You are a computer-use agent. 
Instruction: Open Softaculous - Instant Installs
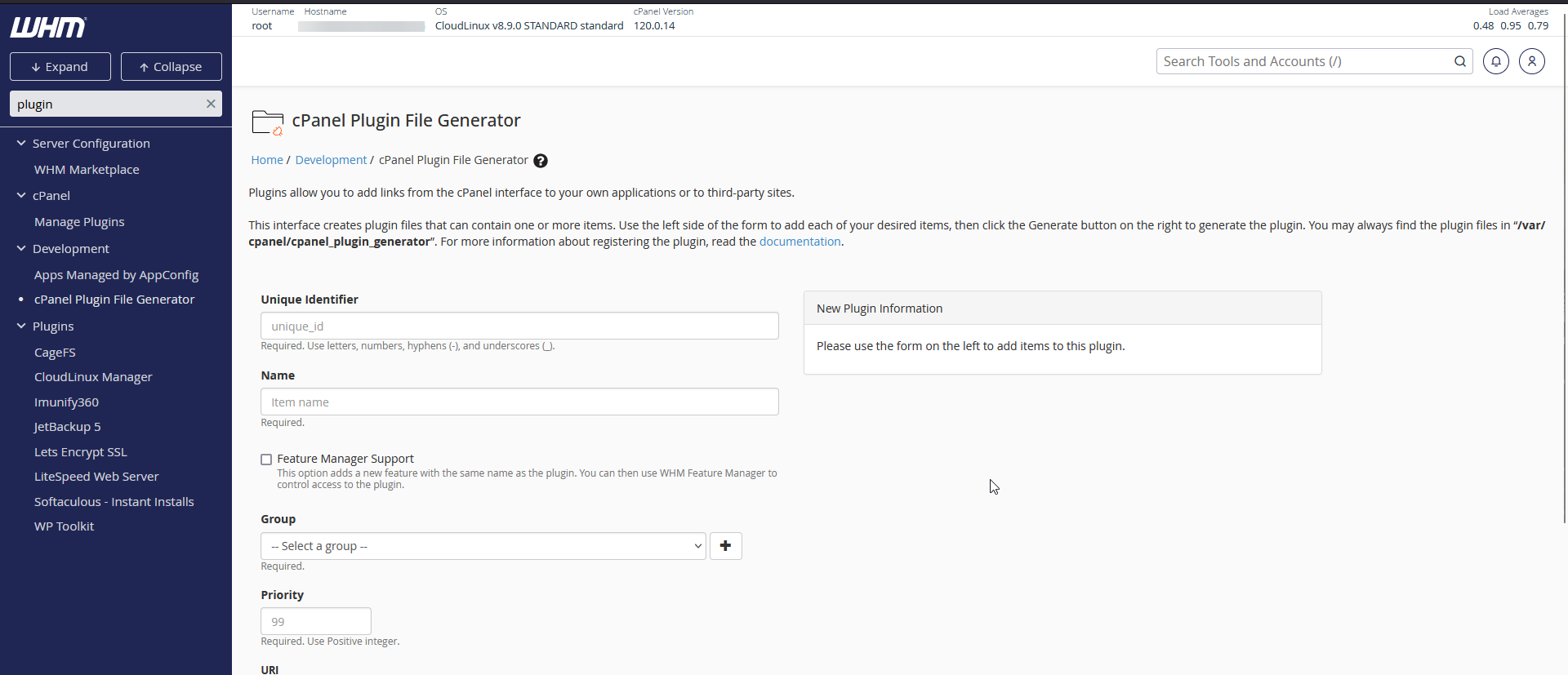pyautogui.click(x=114, y=502)
